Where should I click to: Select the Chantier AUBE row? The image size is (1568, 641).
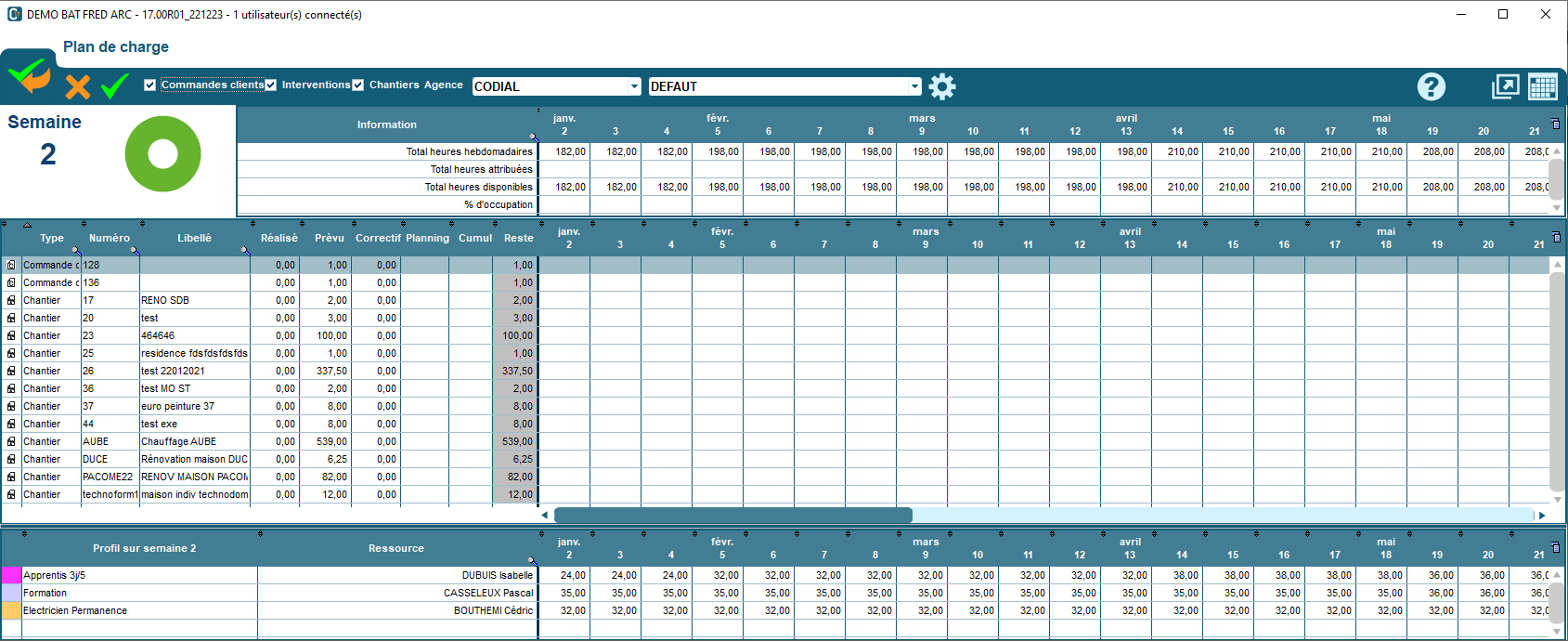coord(176,441)
